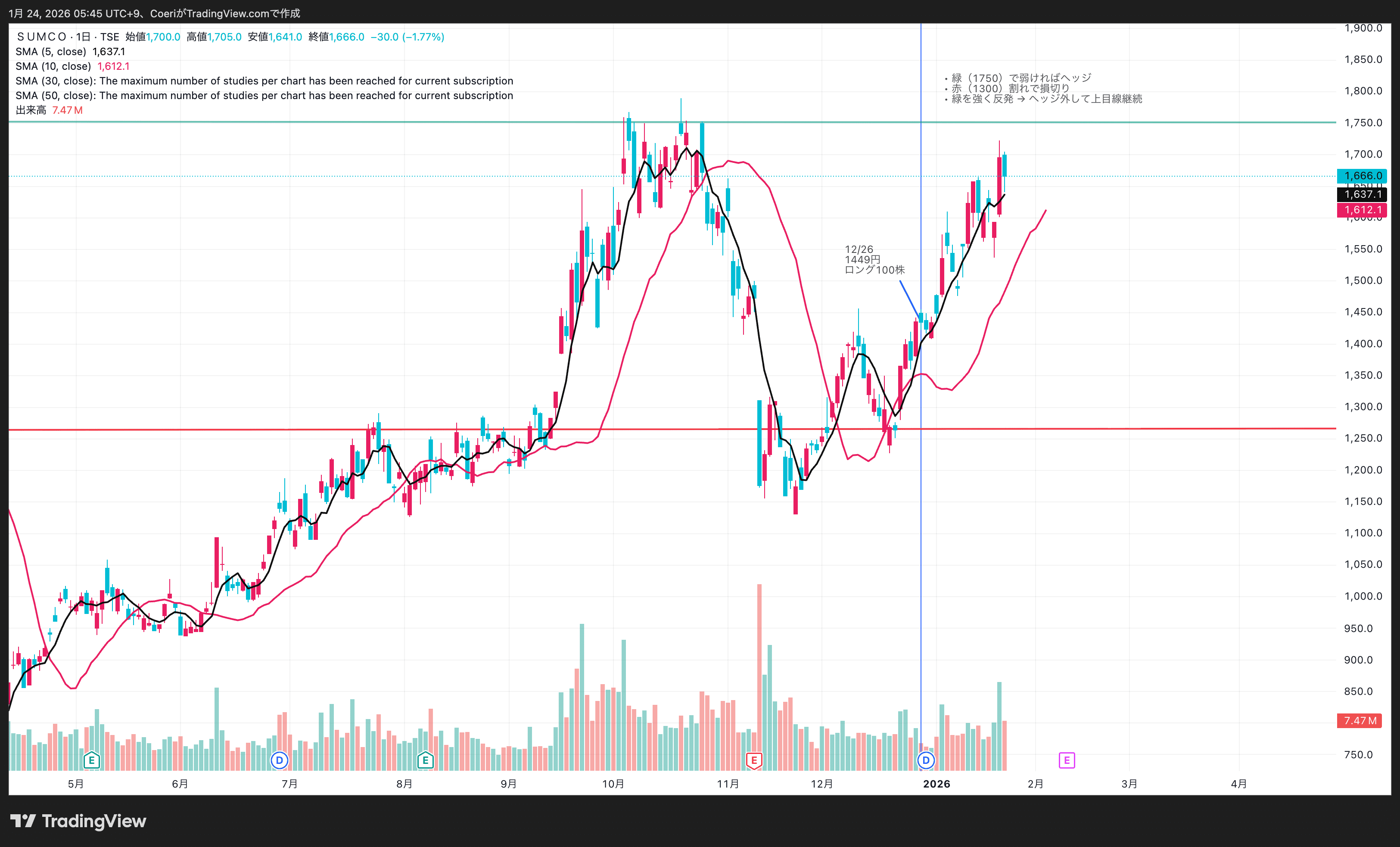
Task: Select the SMA (10, close) legend entry
Action: coord(53,66)
